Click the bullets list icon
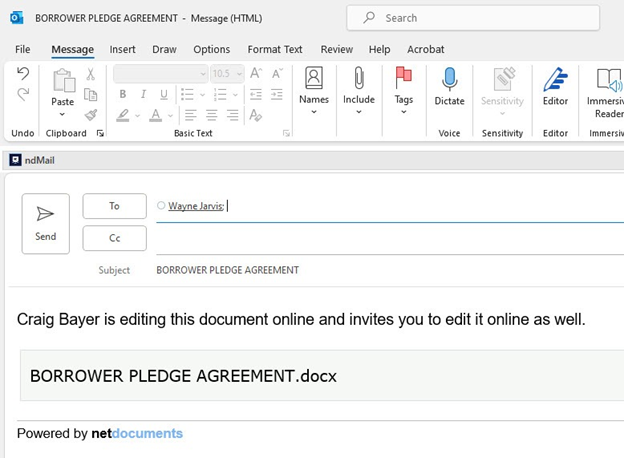 pos(187,94)
